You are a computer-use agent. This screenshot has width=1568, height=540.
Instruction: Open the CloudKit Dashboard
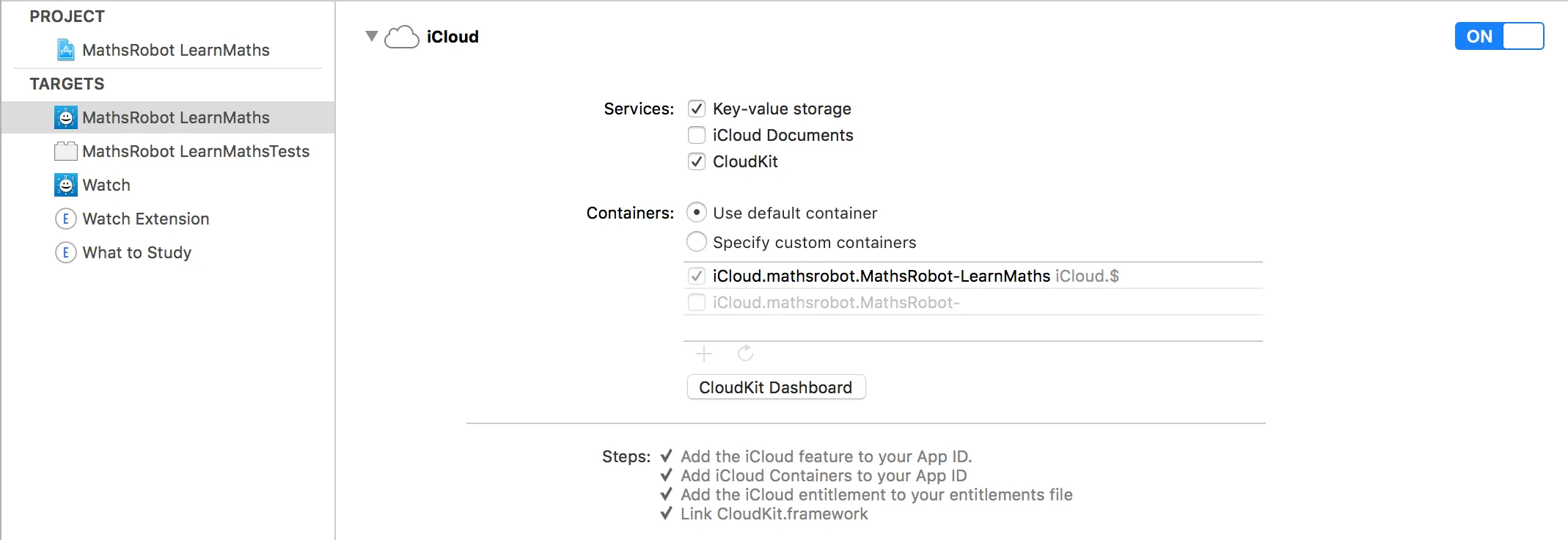point(776,387)
